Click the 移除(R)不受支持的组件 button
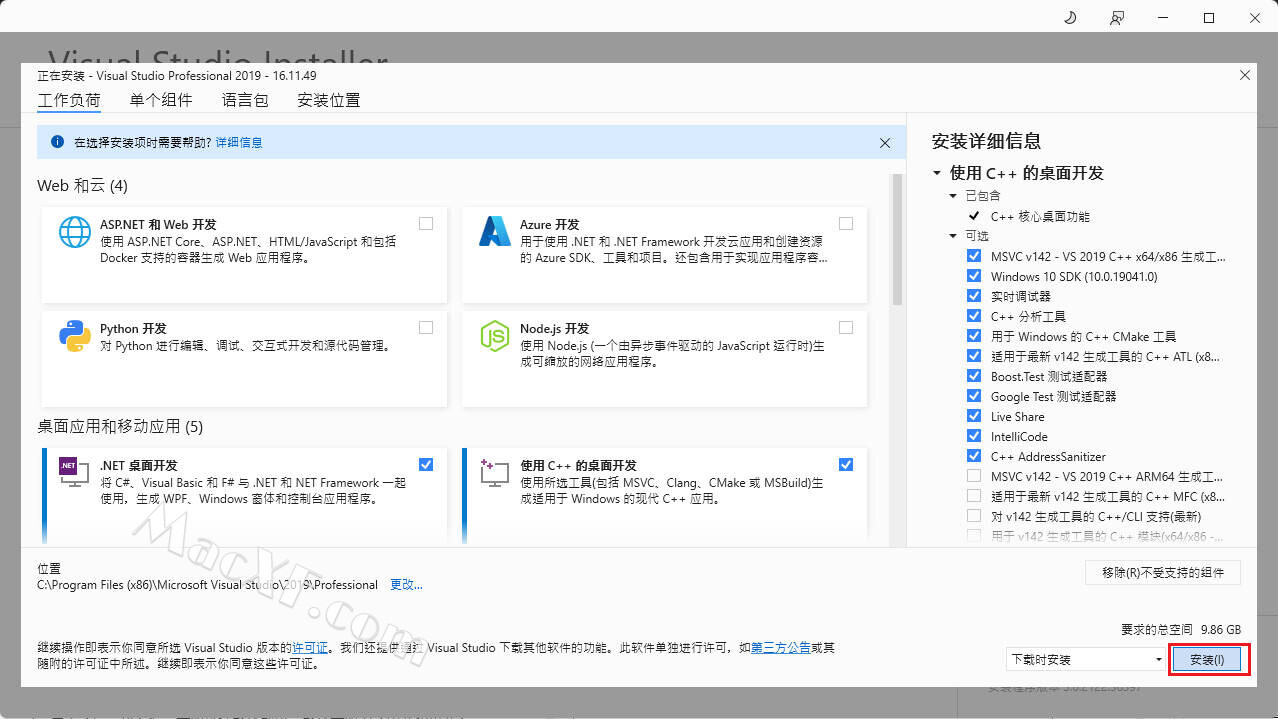The height and width of the screenshot is (719, 1278). click(x=1163, y=572)
